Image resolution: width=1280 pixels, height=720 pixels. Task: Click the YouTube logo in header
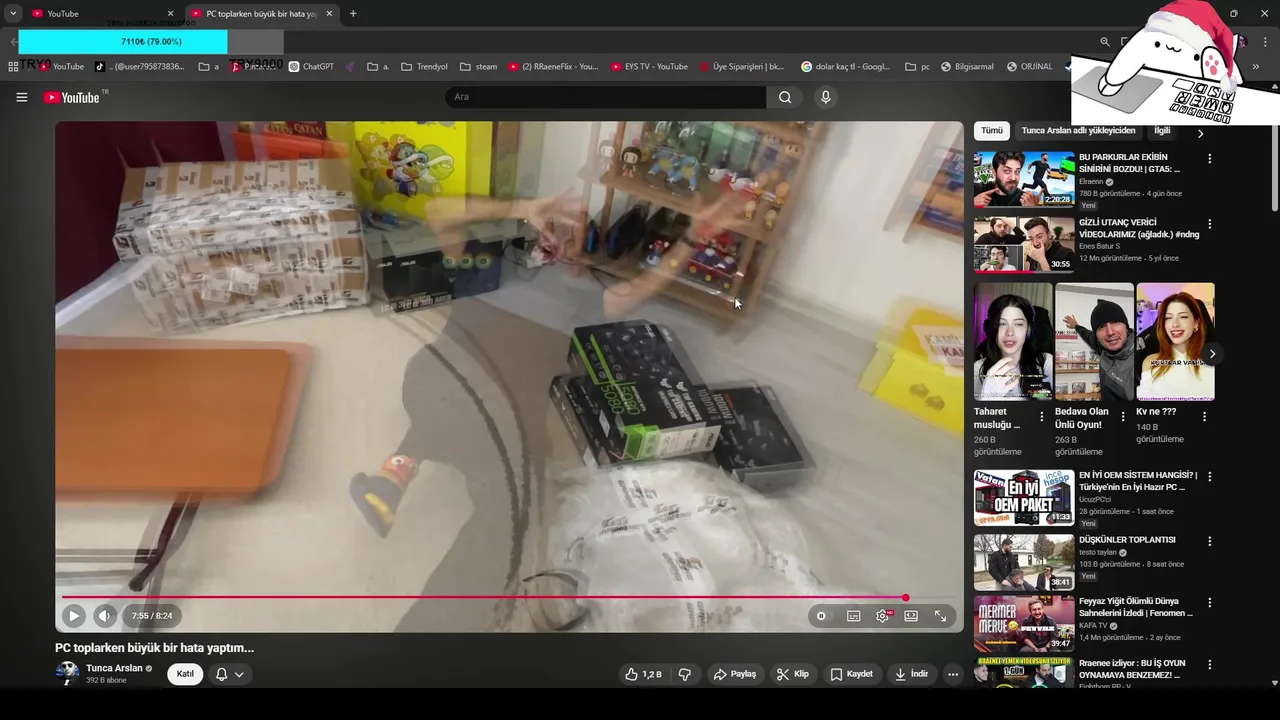(72, 97)
